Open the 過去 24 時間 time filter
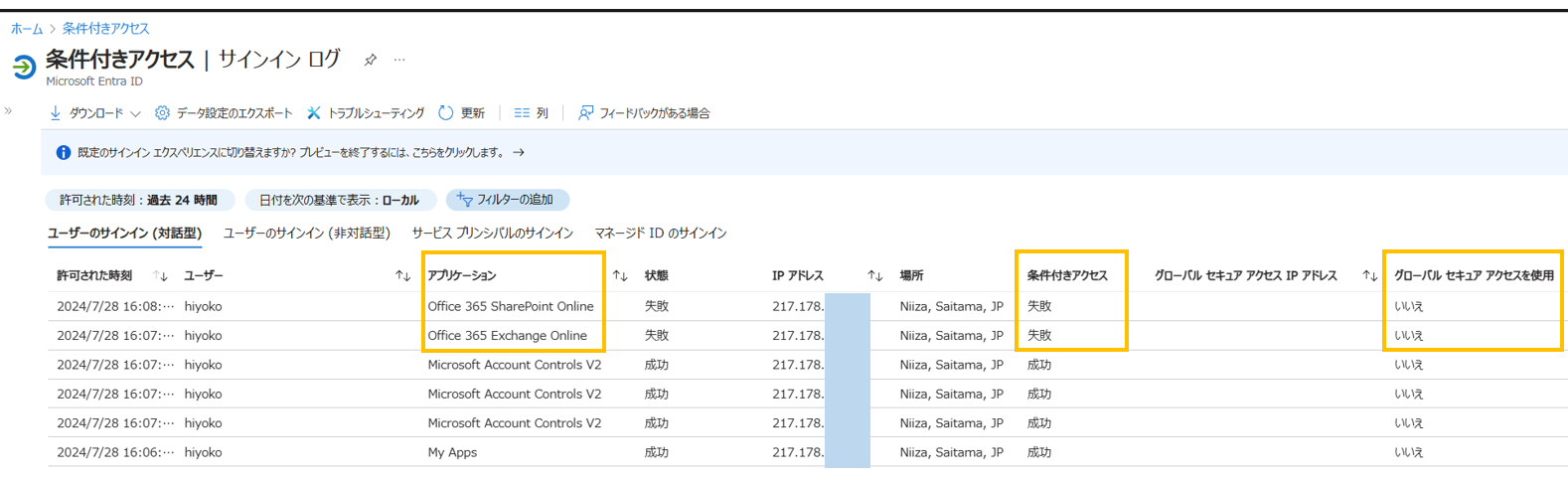 [x=139, y=200]
